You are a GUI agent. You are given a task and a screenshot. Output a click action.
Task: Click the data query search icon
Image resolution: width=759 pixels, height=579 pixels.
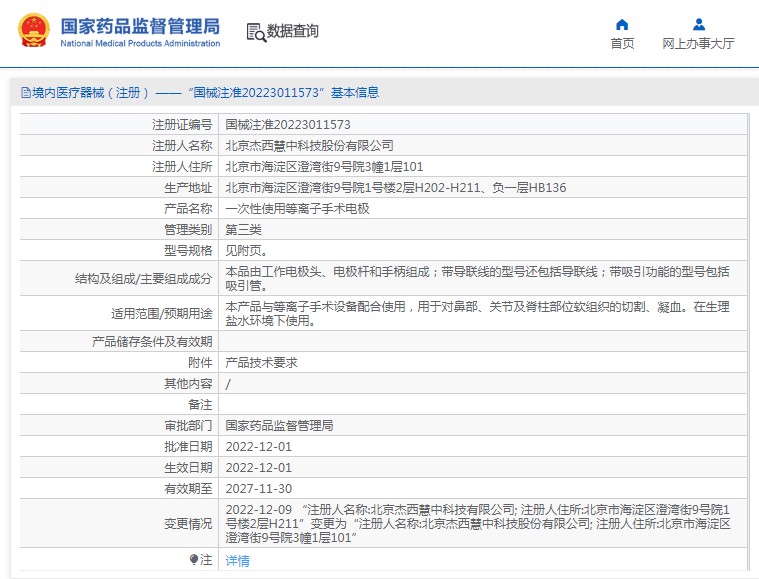(256, 32)
